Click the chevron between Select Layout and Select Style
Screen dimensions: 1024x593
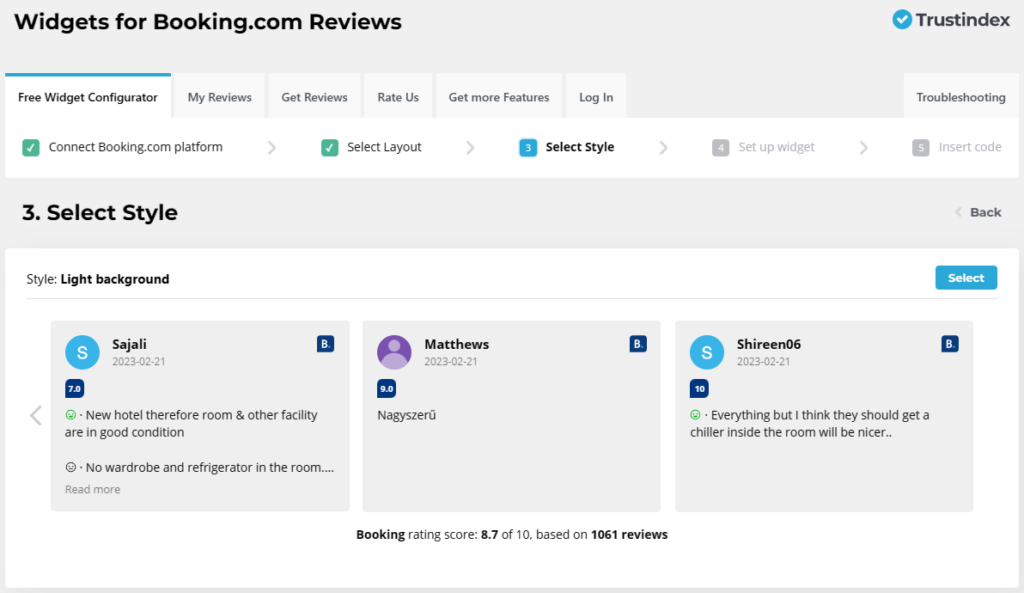470,146
